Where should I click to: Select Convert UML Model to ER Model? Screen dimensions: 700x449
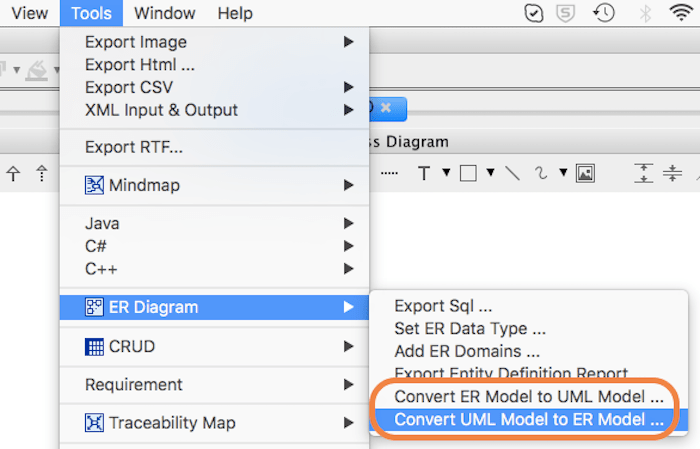coord(528,420)
